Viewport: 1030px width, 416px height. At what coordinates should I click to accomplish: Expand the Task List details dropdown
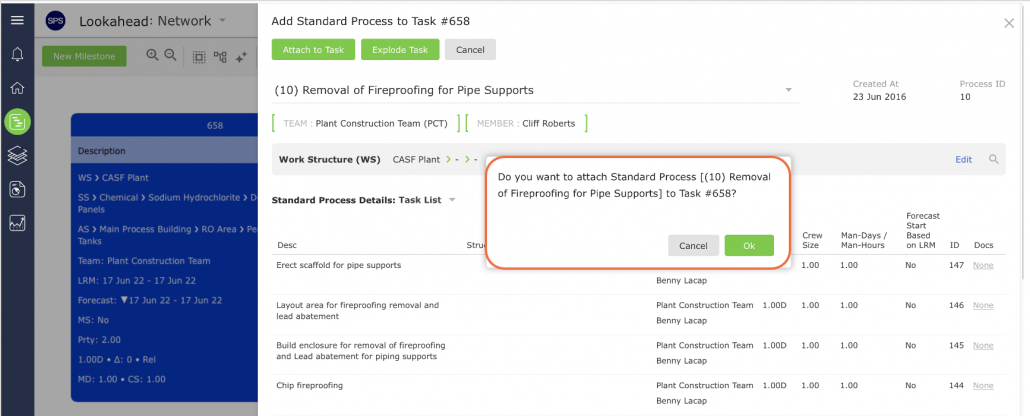coord(452,200)
